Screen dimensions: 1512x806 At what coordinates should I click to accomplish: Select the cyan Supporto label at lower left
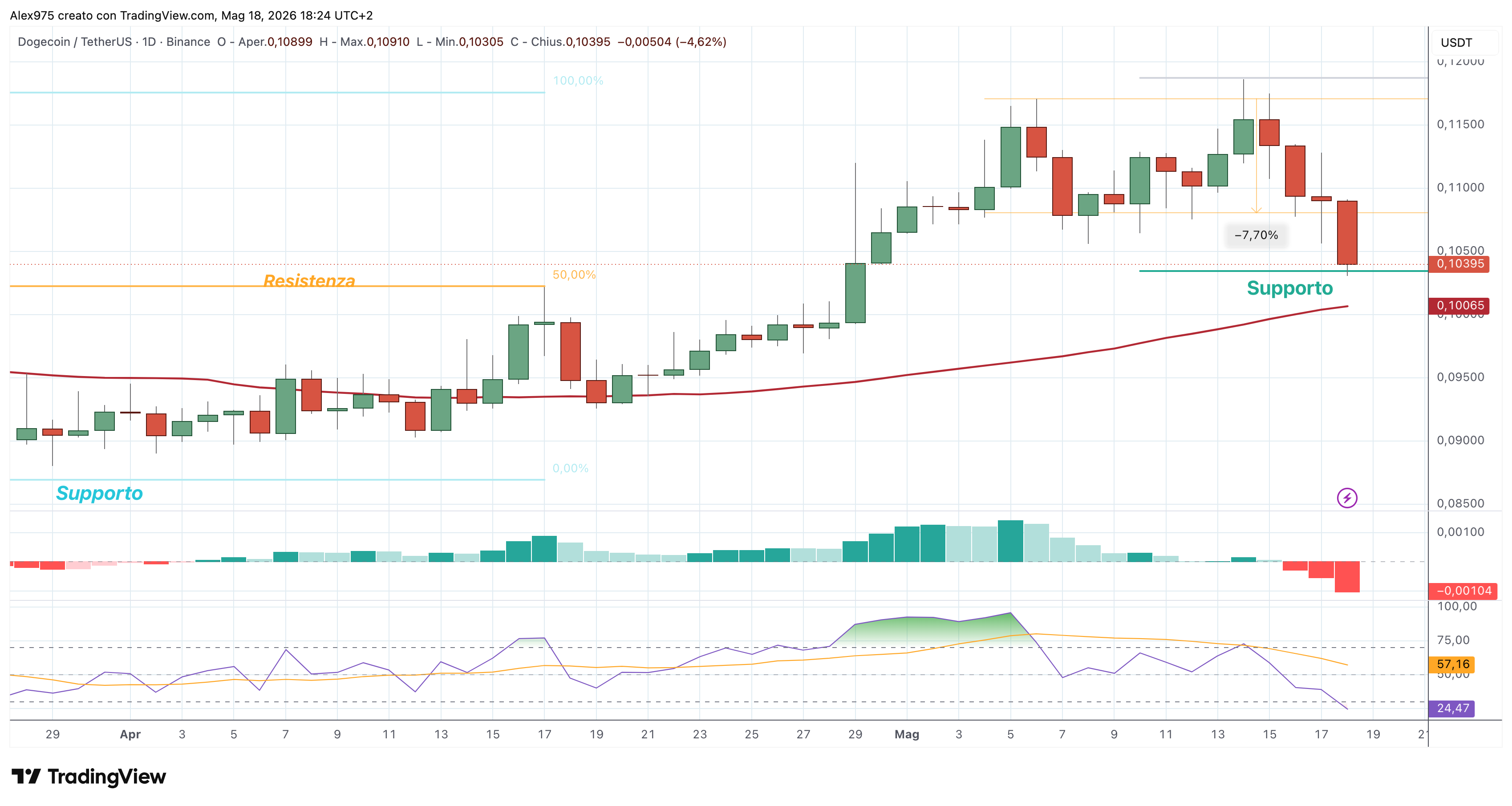(99, 493)
